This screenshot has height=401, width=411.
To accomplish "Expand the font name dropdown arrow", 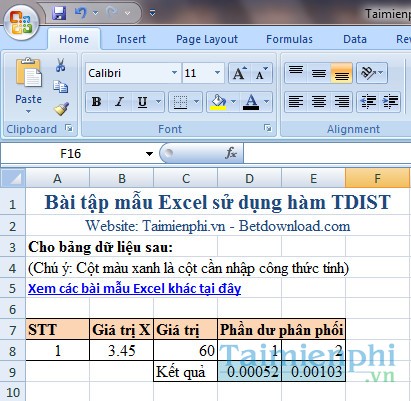I will click(x=174, y=73).
